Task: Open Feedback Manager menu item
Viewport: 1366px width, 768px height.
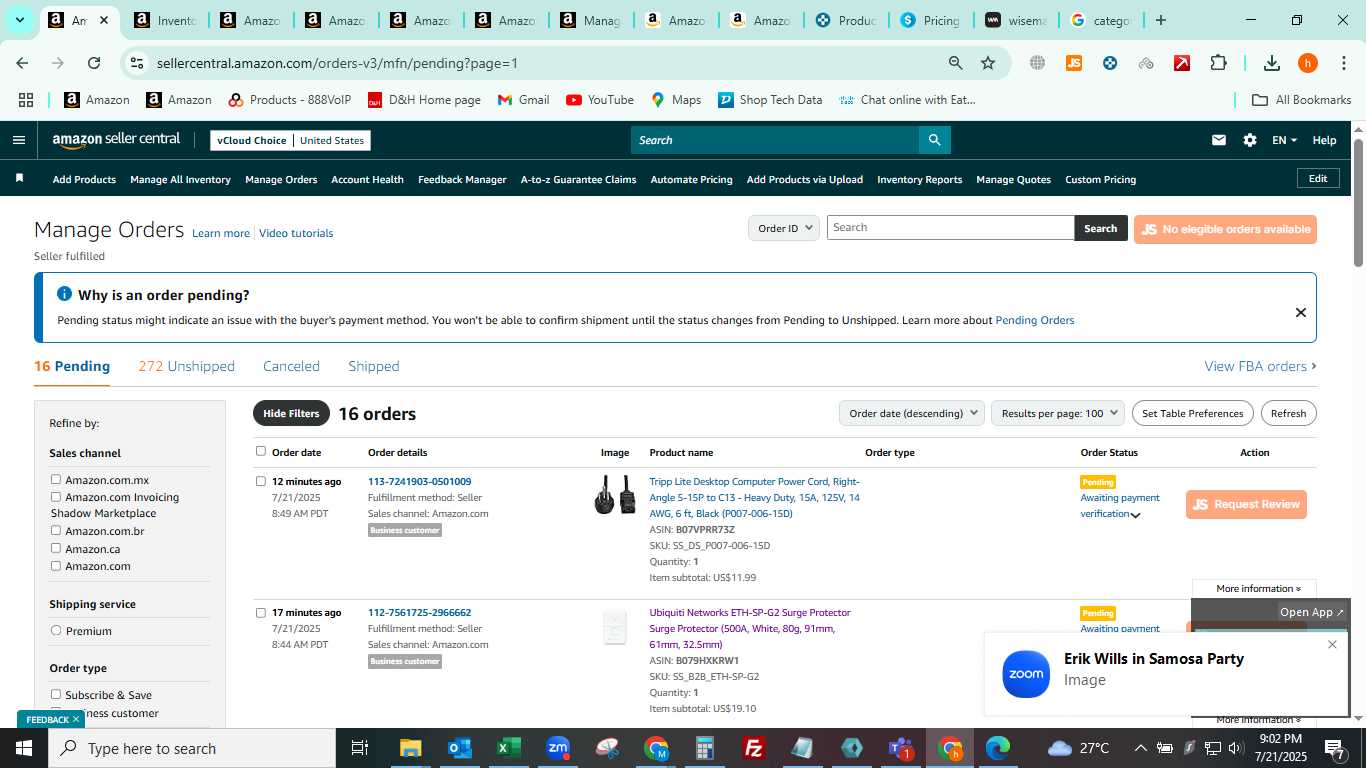Action: [x=462, y=180]
